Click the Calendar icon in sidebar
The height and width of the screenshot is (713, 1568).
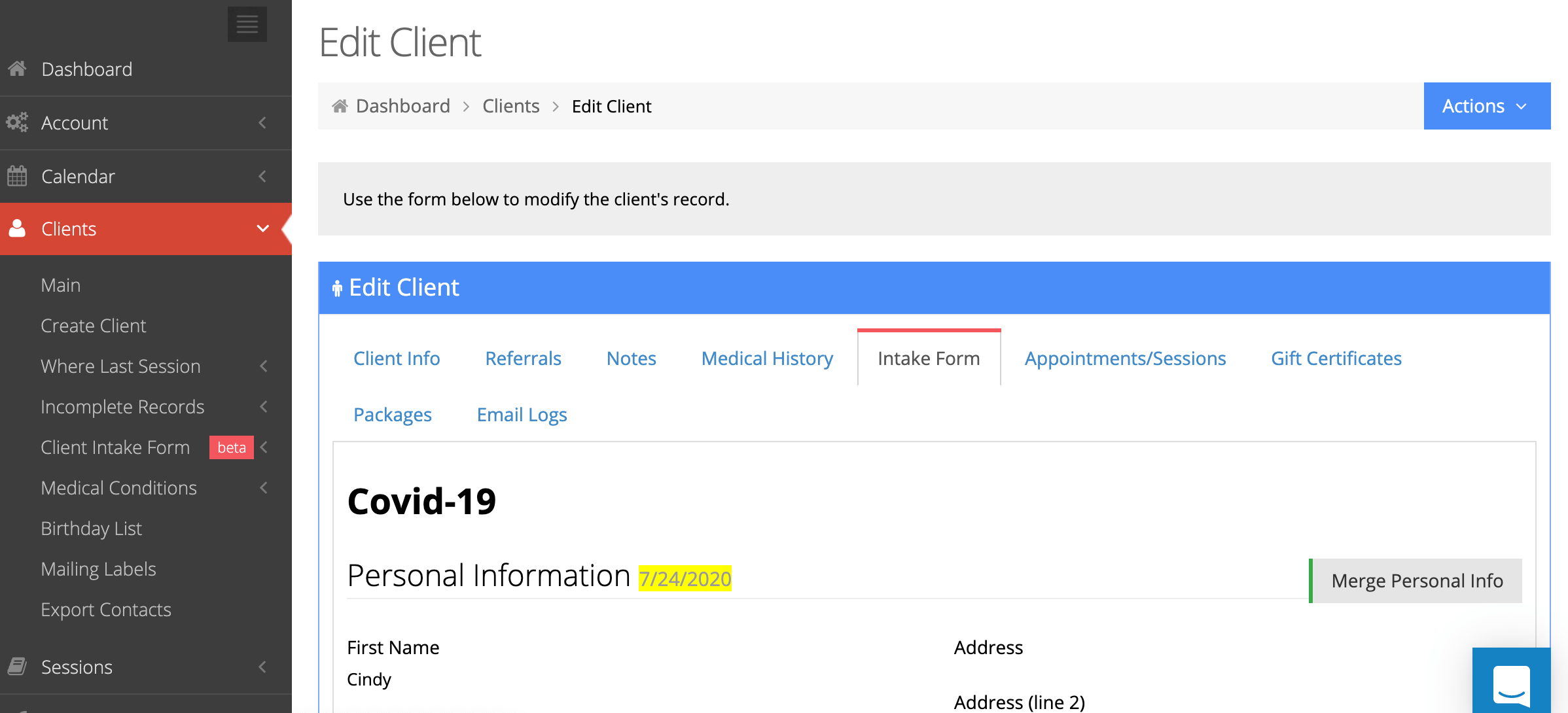[x=17, y=176]
